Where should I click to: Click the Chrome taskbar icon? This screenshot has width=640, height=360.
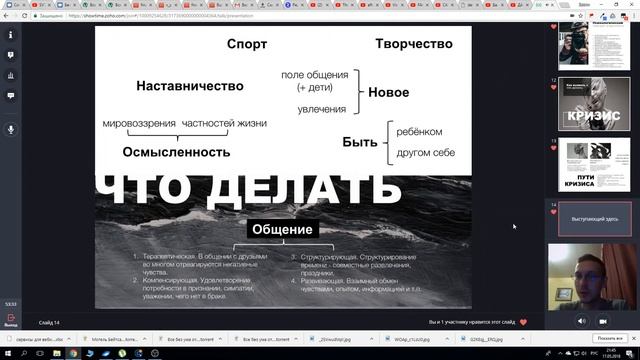tap(73, 353)
